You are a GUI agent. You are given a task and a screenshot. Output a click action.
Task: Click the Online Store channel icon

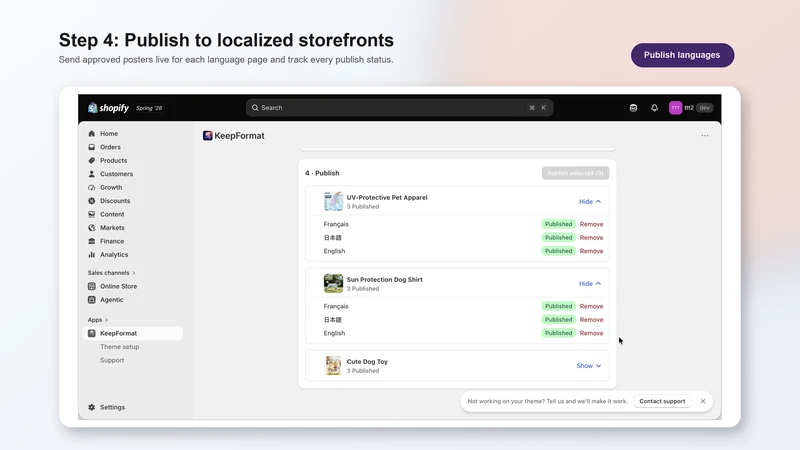[x=92, y=286]
